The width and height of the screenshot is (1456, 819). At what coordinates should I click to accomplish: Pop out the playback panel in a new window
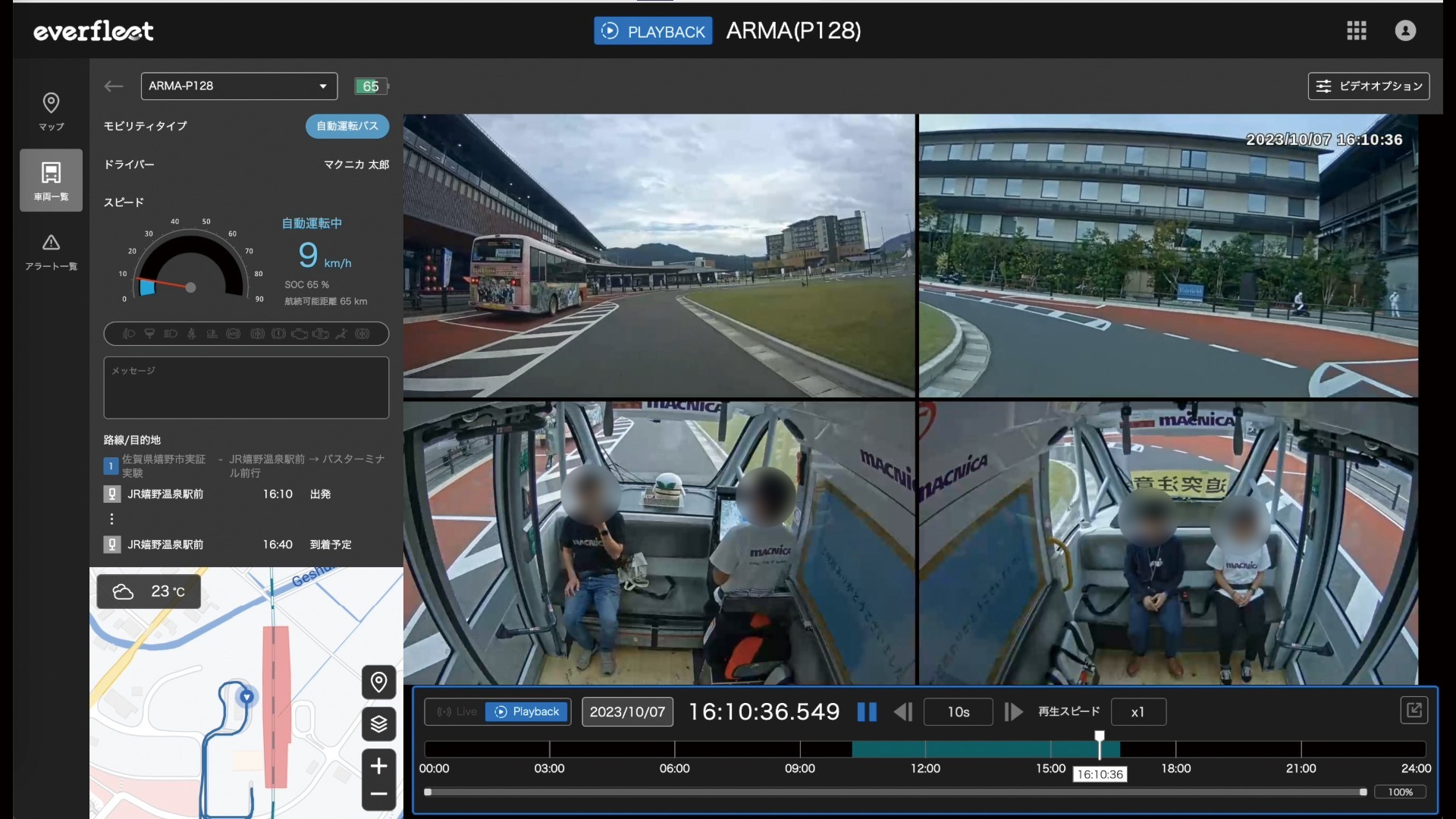1414,711
